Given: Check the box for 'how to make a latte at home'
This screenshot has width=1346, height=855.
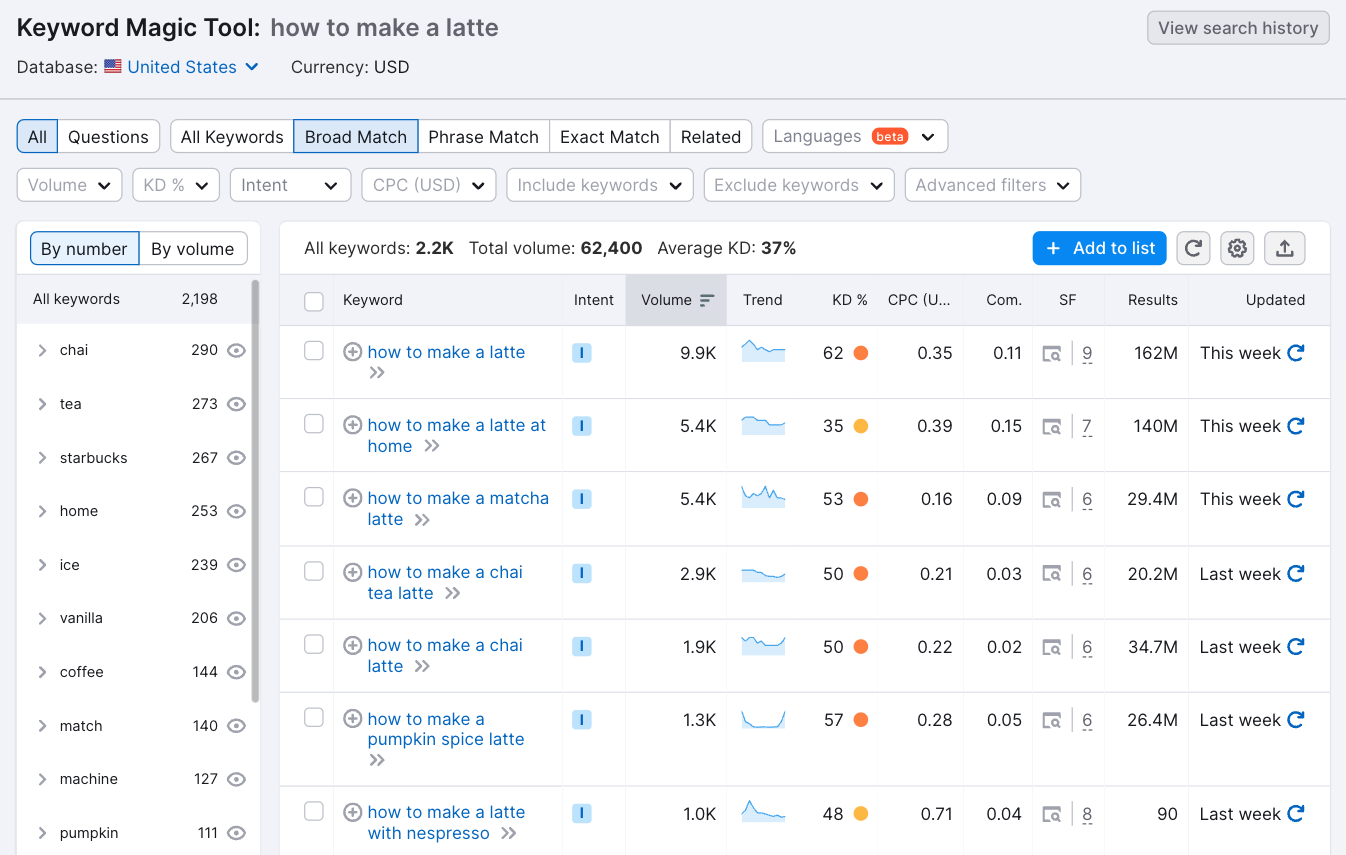Looking at the screenshot, I should click(313, 425).
